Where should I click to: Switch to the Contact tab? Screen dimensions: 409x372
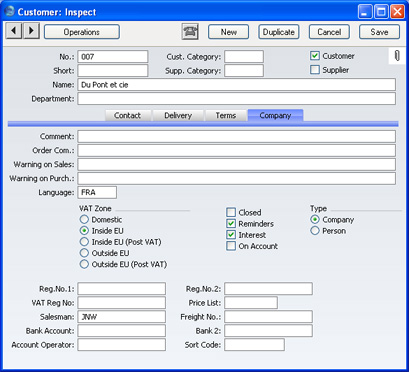[128, 115]
